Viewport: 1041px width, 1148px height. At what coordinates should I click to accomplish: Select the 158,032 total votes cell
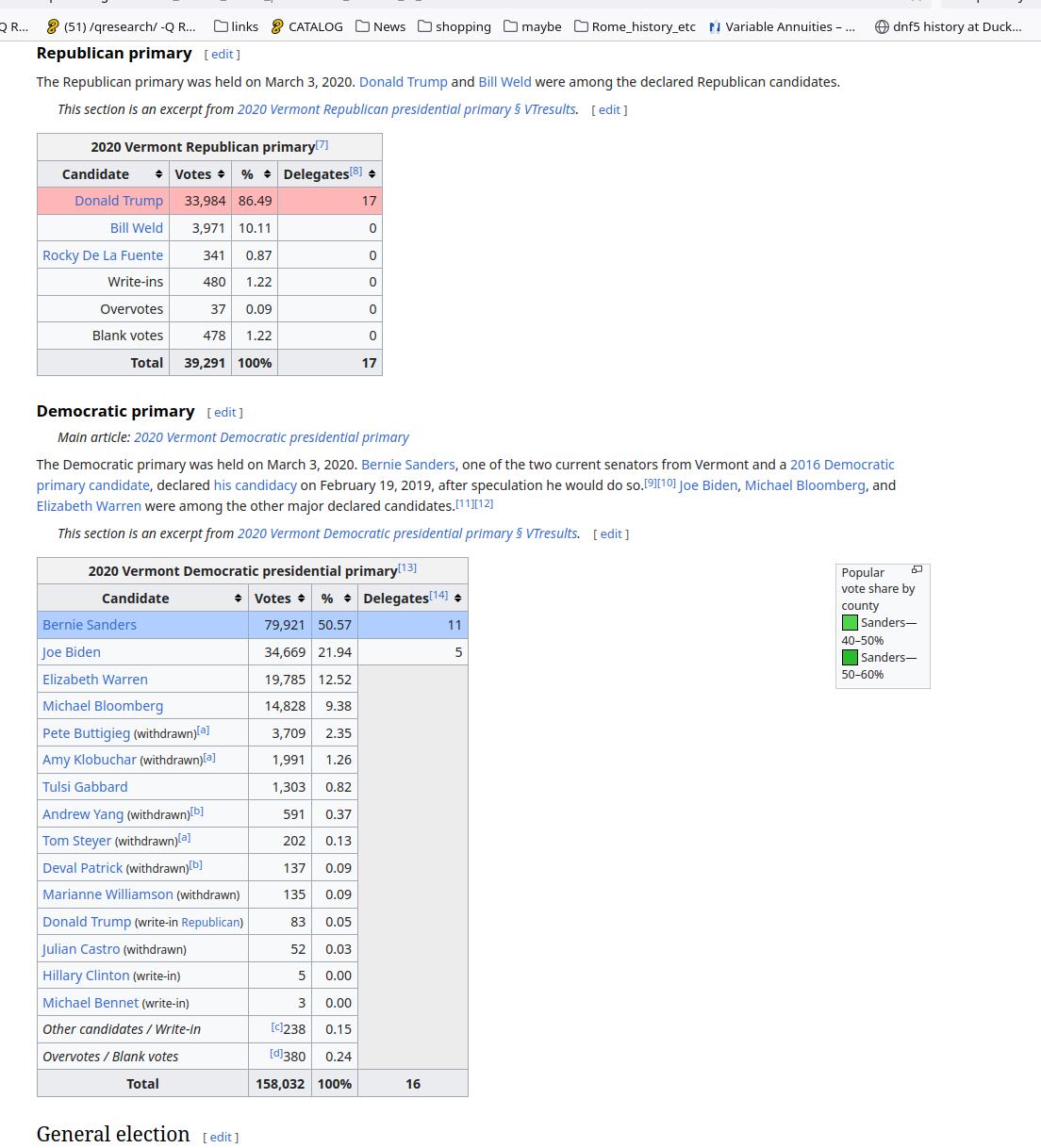point(280,1084)
